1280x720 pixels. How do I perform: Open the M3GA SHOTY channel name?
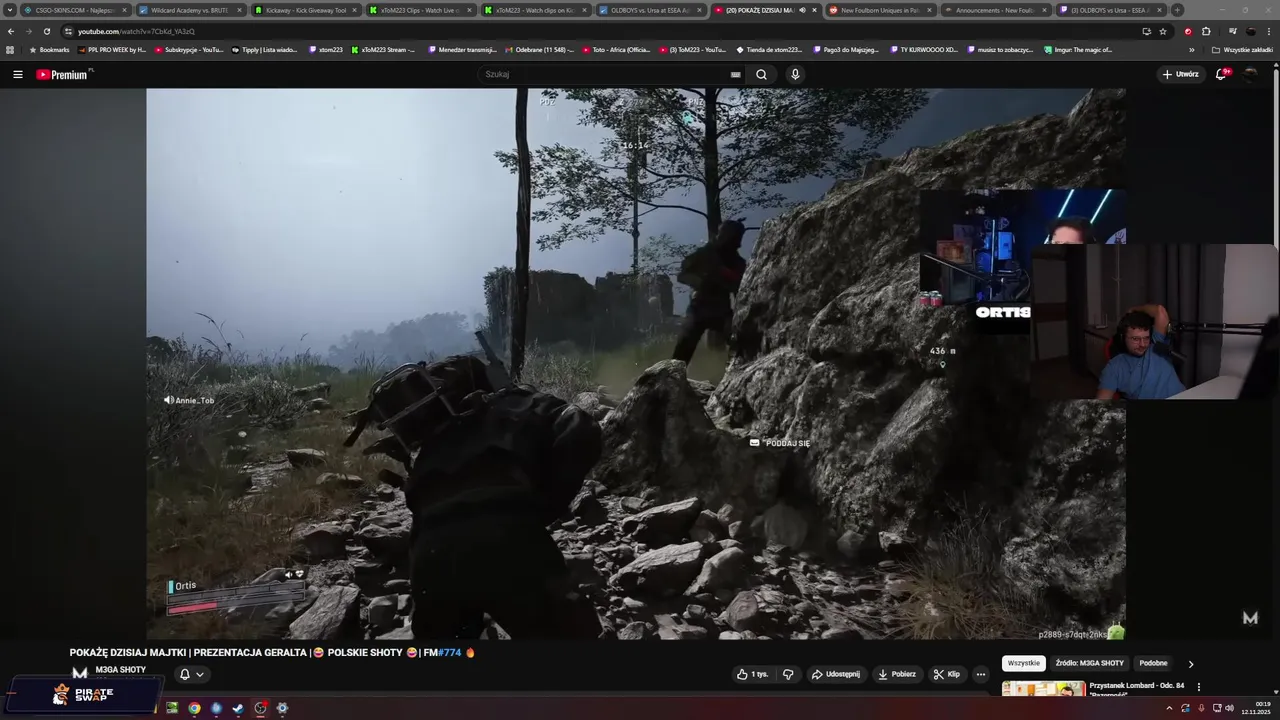coord(121,670)
